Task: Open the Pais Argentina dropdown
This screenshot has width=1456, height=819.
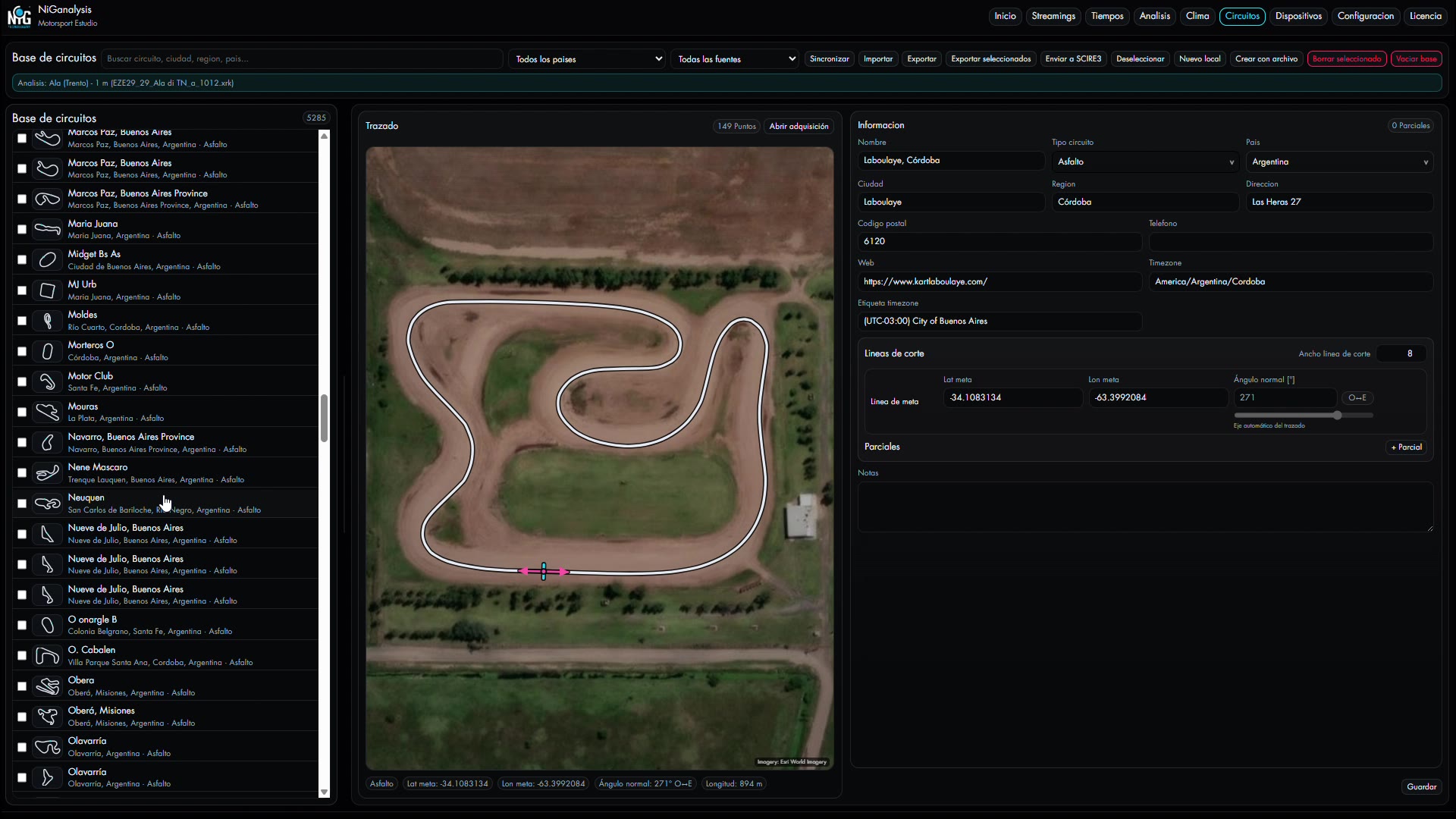Action: point(1339,162)
